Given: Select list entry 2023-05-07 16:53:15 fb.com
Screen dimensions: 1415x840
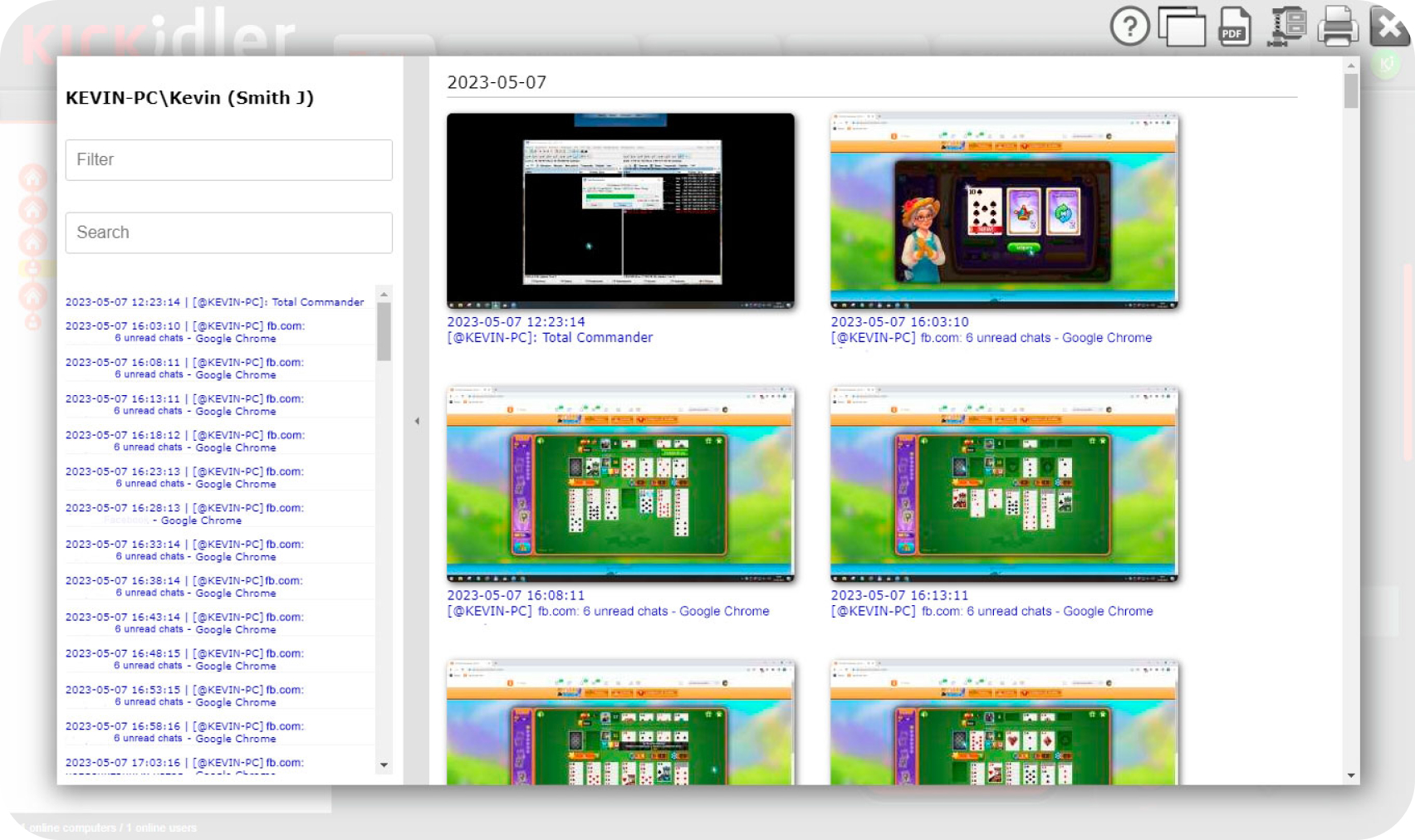Looking at the screenshot, I should coord(185,696).
